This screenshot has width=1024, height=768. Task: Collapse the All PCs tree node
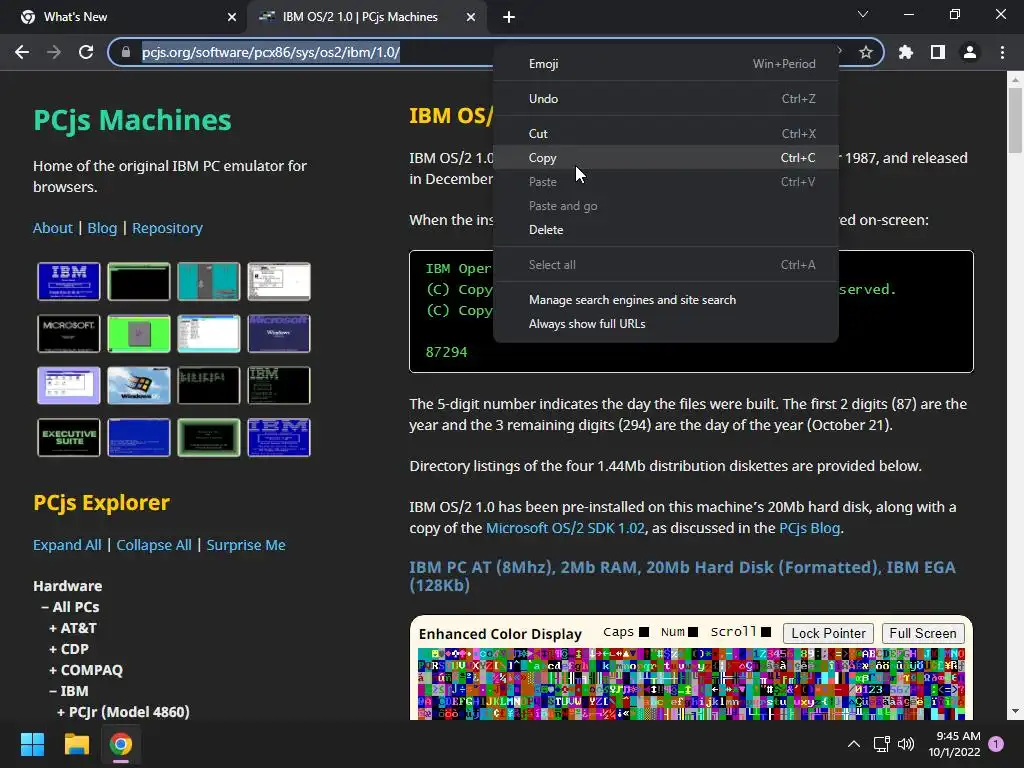[70, 607]
